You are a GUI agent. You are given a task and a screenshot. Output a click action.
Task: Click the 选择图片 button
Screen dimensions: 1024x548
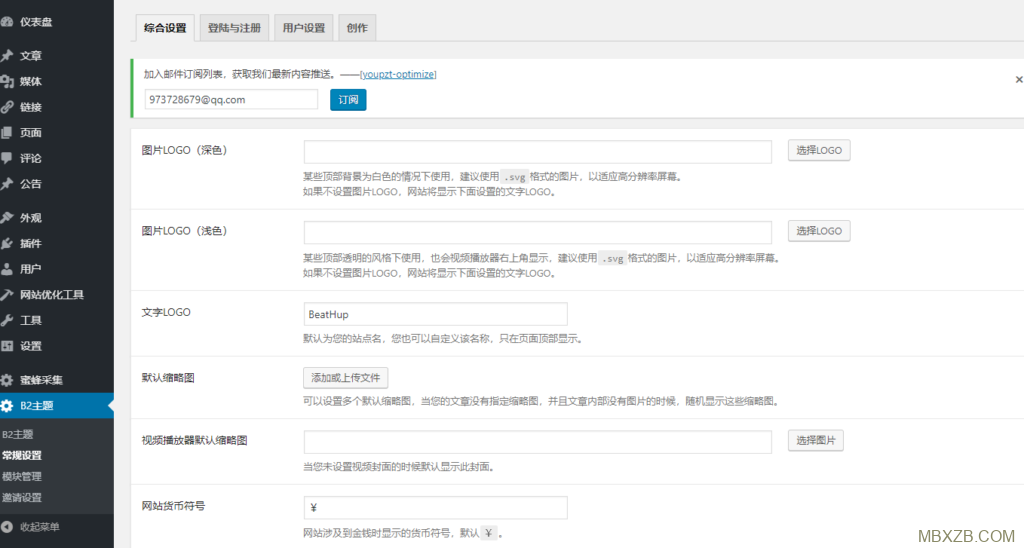coord(816,440)
